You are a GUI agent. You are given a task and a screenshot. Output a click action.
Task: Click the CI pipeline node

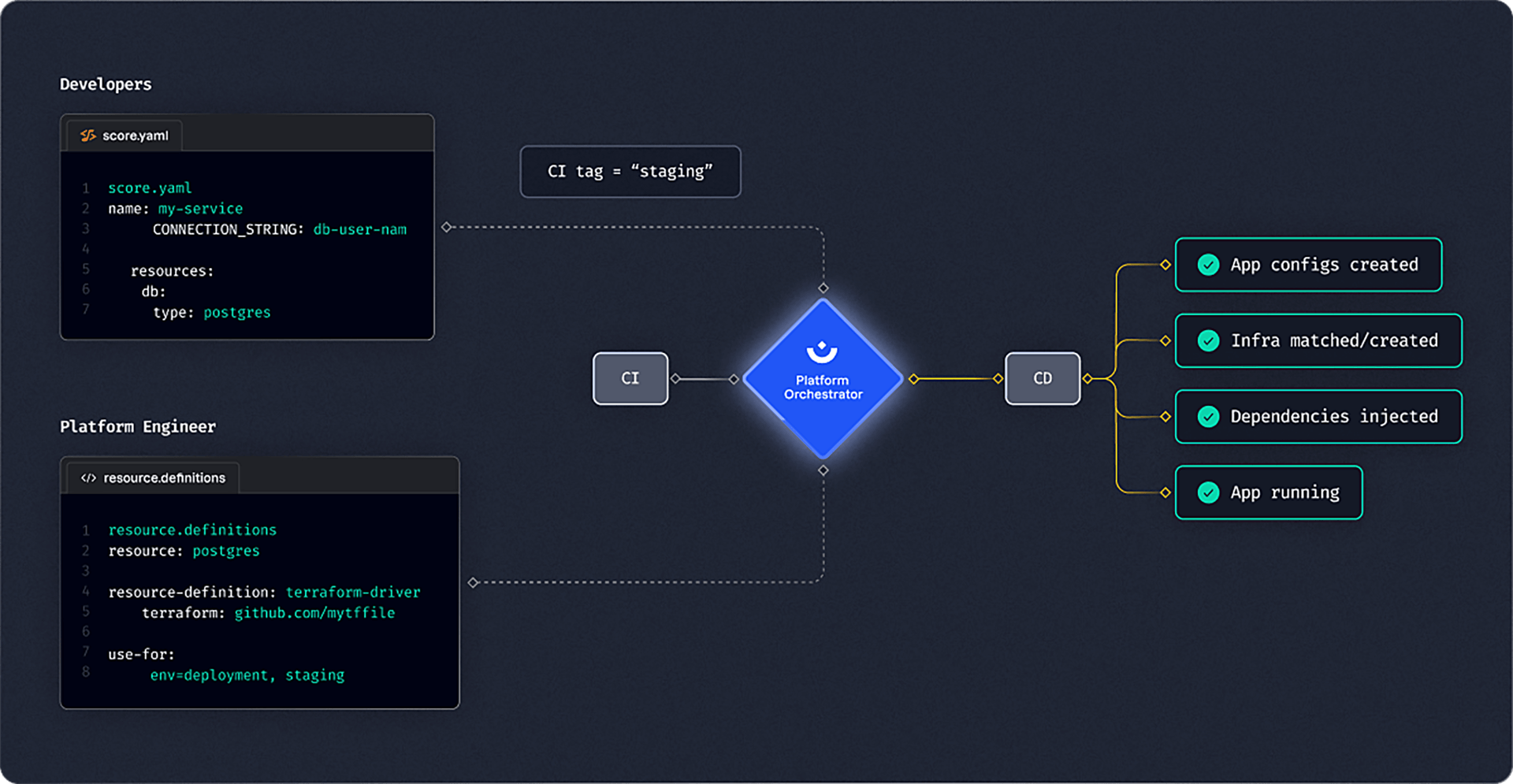[630, 378]
